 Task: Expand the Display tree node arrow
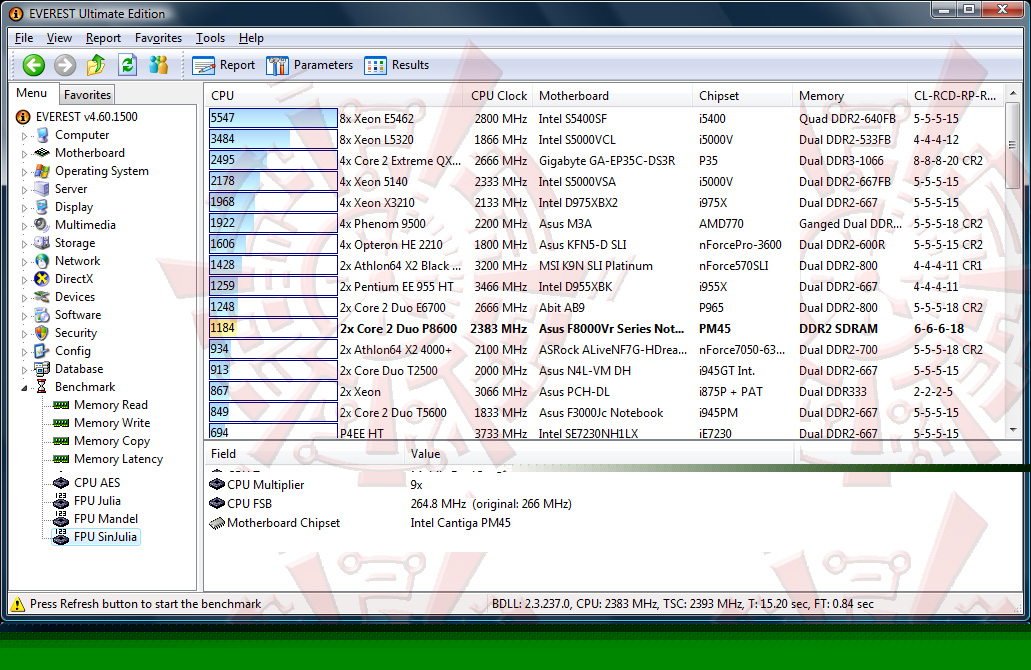(24, 208)
